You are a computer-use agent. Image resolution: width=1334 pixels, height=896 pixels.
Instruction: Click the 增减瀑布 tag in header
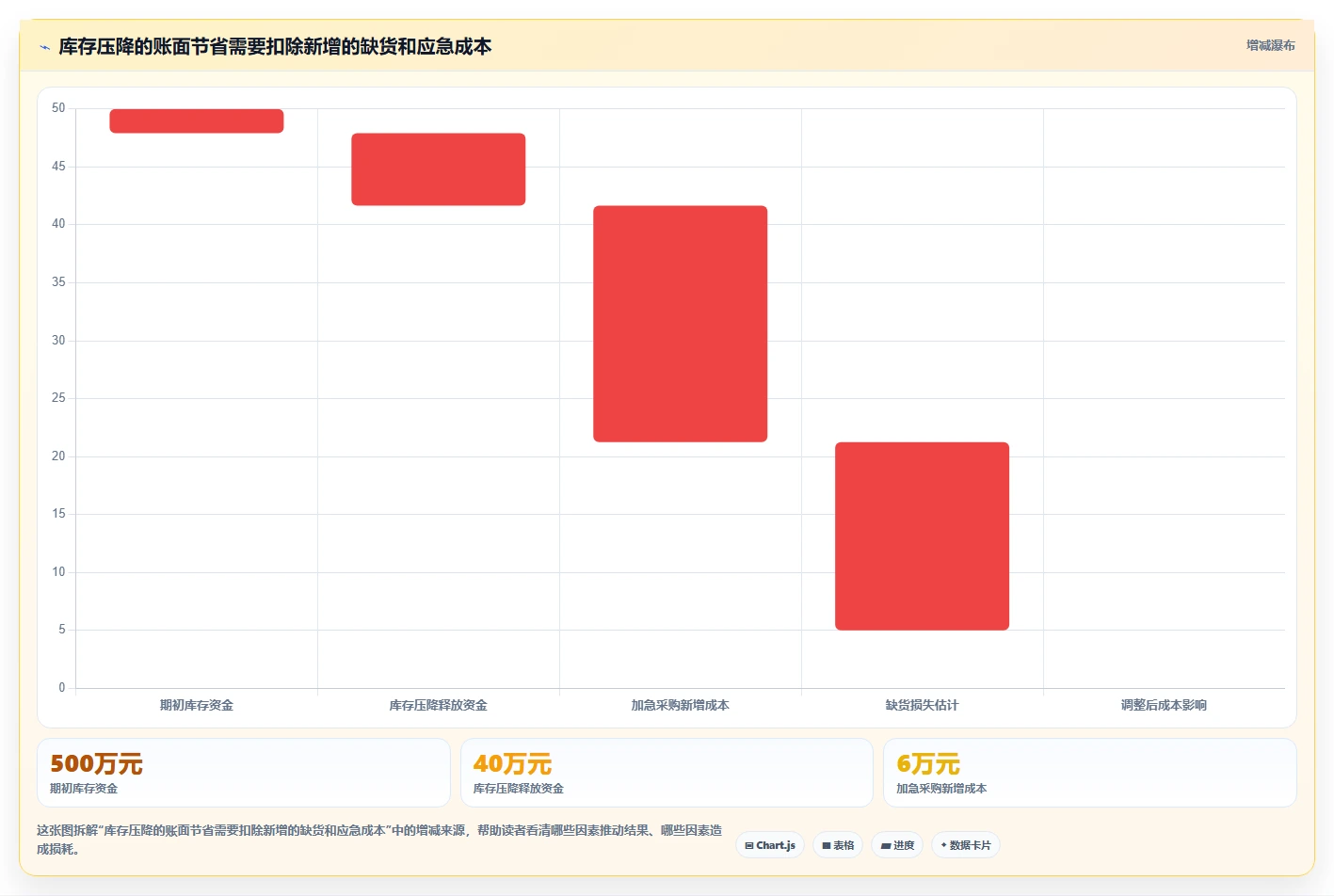1270,45
